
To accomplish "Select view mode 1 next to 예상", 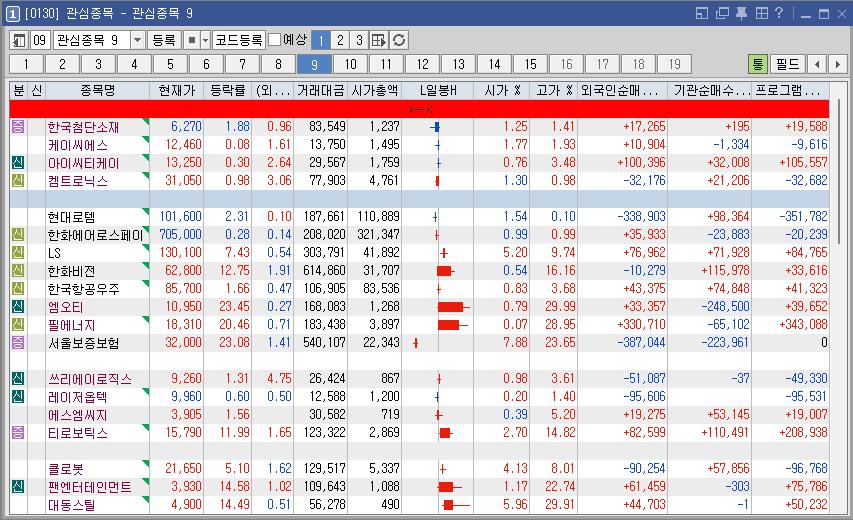I will tap(321, 40).
